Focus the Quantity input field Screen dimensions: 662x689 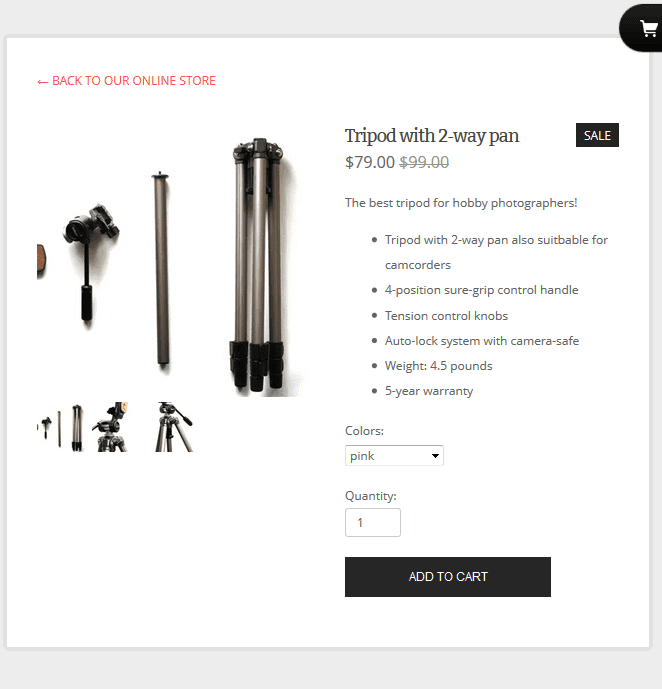tap(373, 522)
